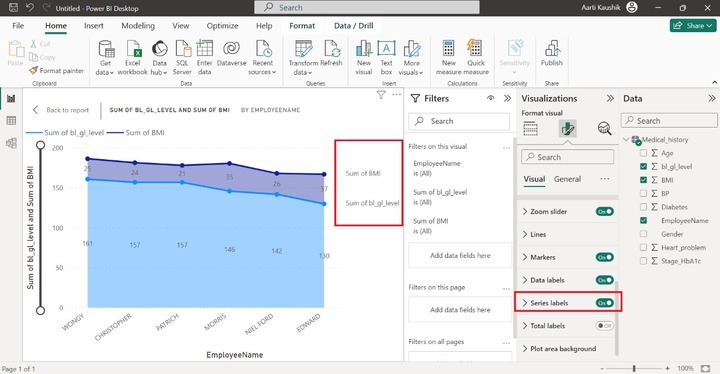This screenshot has height=374, width=720.
Task: Expand the Markers section
Action: pos(525,257)
